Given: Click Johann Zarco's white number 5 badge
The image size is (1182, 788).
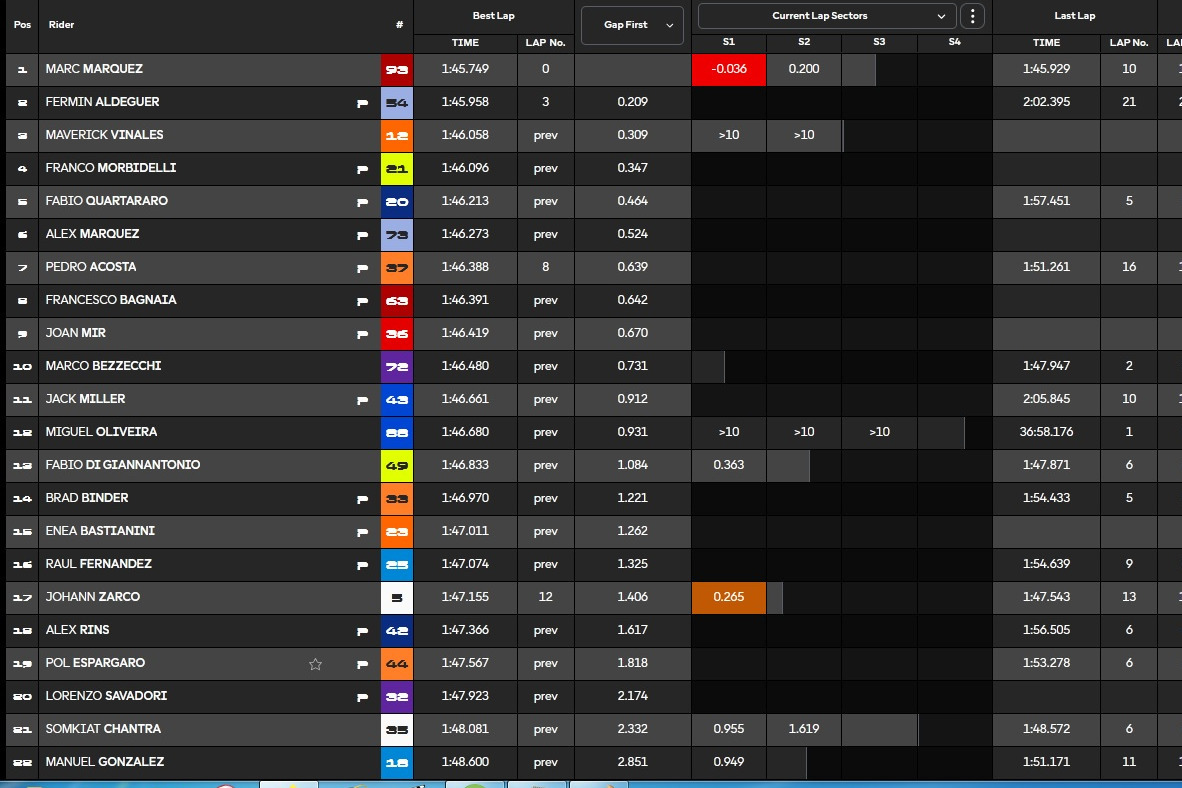Looking at the screenshot, I should click(397, 597).
